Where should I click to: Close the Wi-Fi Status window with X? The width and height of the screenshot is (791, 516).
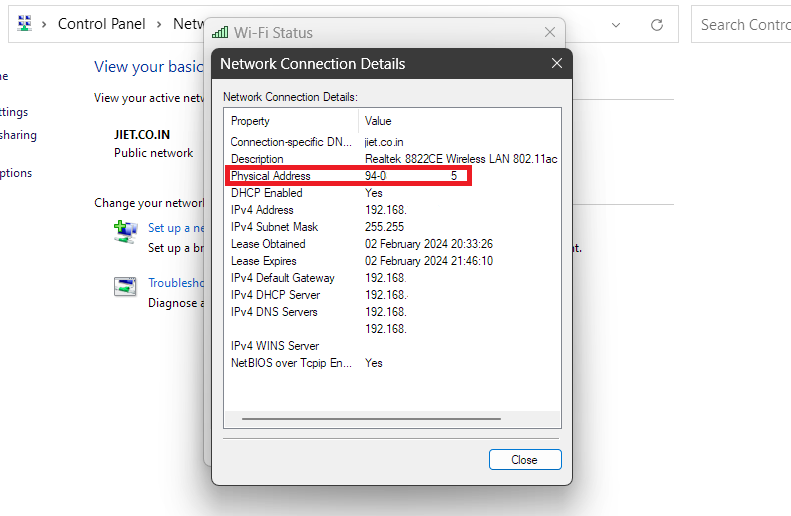(549, 33)
